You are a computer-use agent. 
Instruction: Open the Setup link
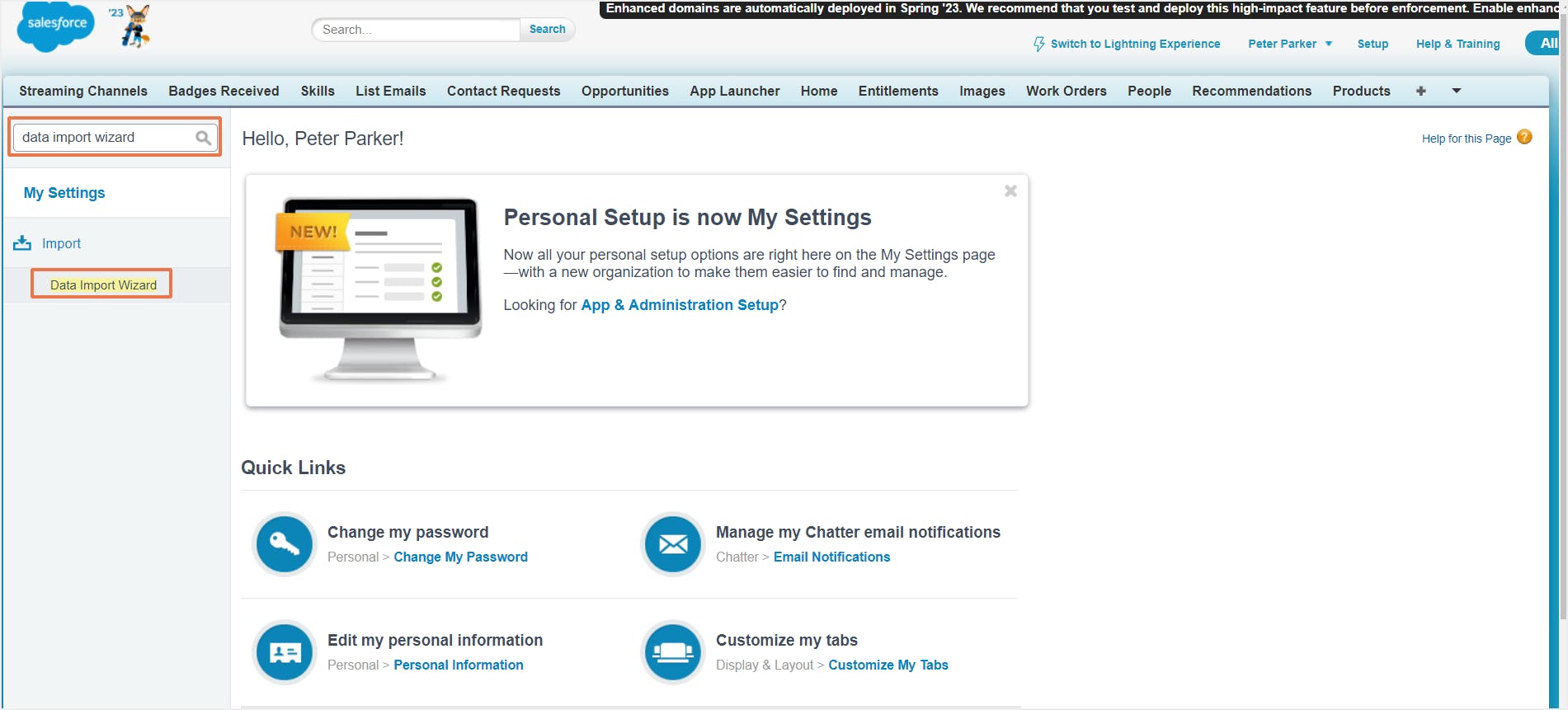pyautogui.click(x=1373, y=44)
